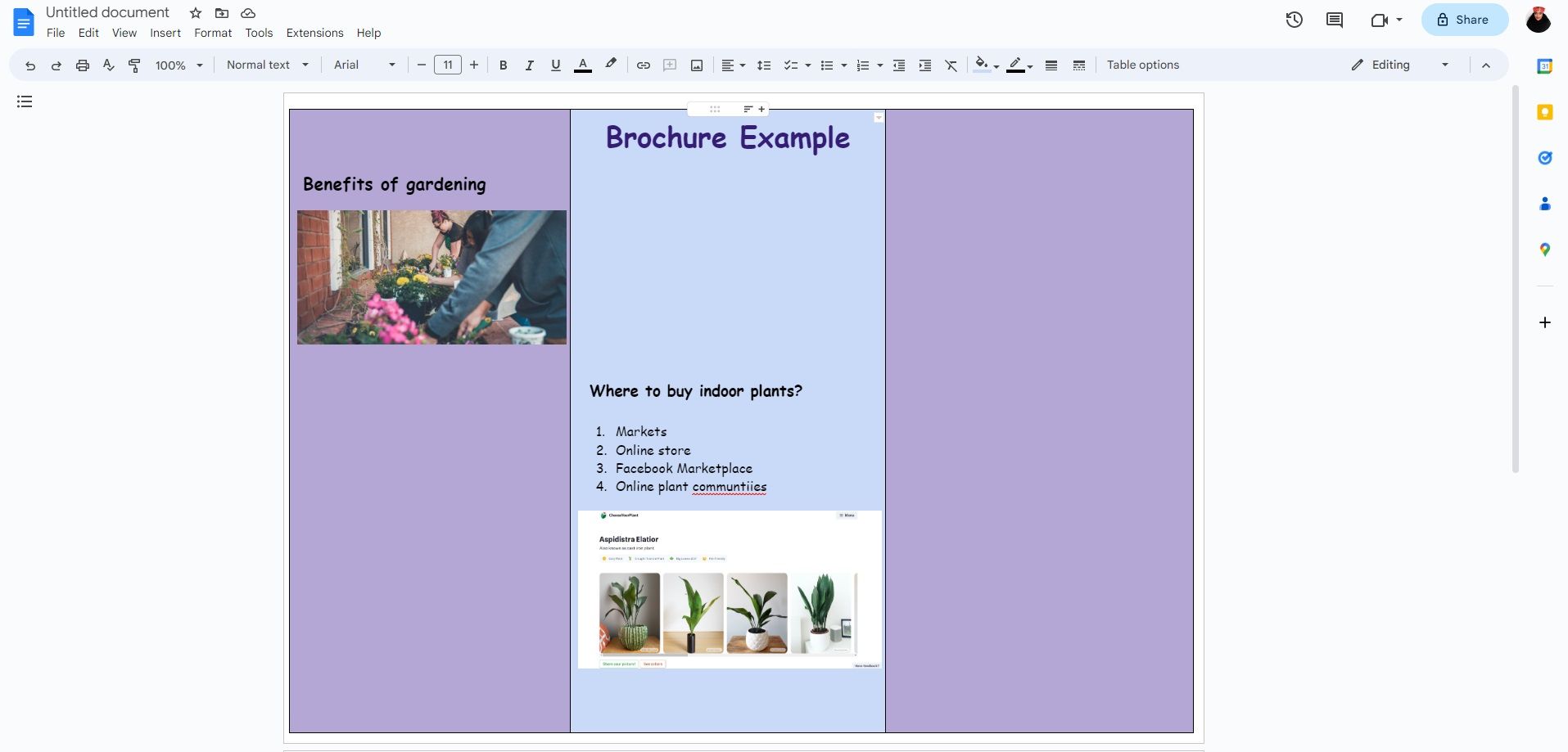Toggle bold formatting
1568x752 pixels.
504,65
